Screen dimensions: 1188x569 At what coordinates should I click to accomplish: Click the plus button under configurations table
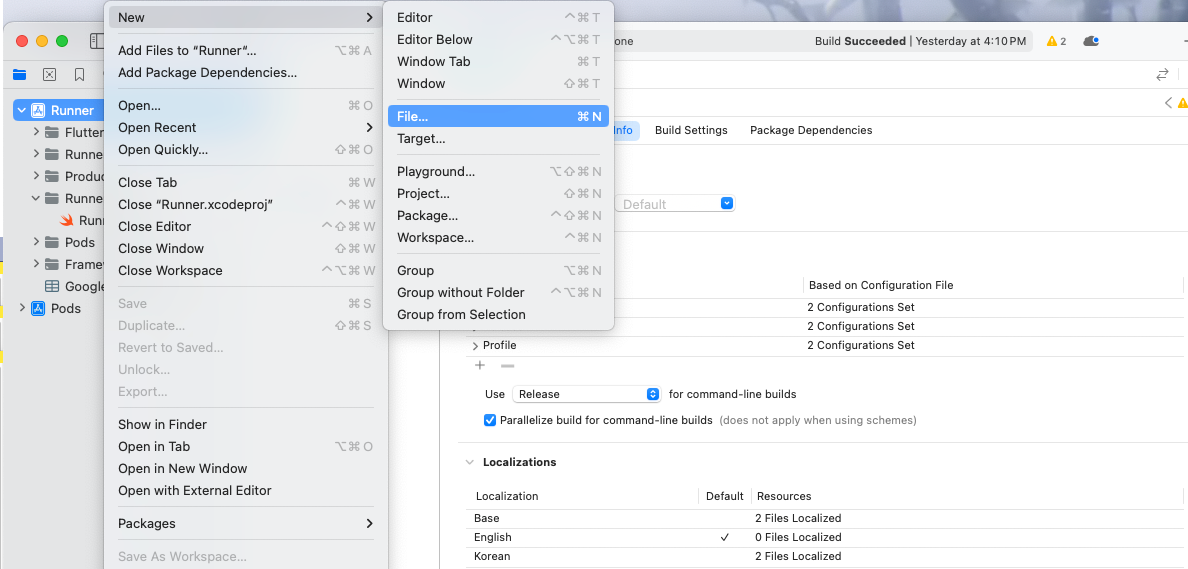click(480, 365)
